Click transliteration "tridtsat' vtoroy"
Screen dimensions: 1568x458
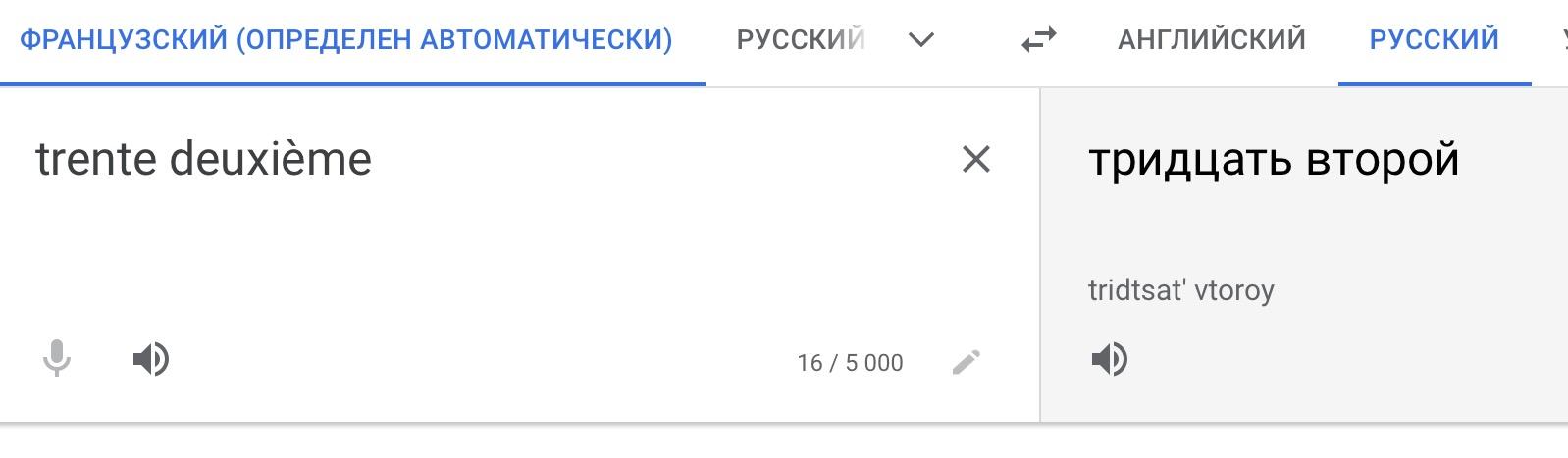pyautogui.click(x=1181, y=291)
